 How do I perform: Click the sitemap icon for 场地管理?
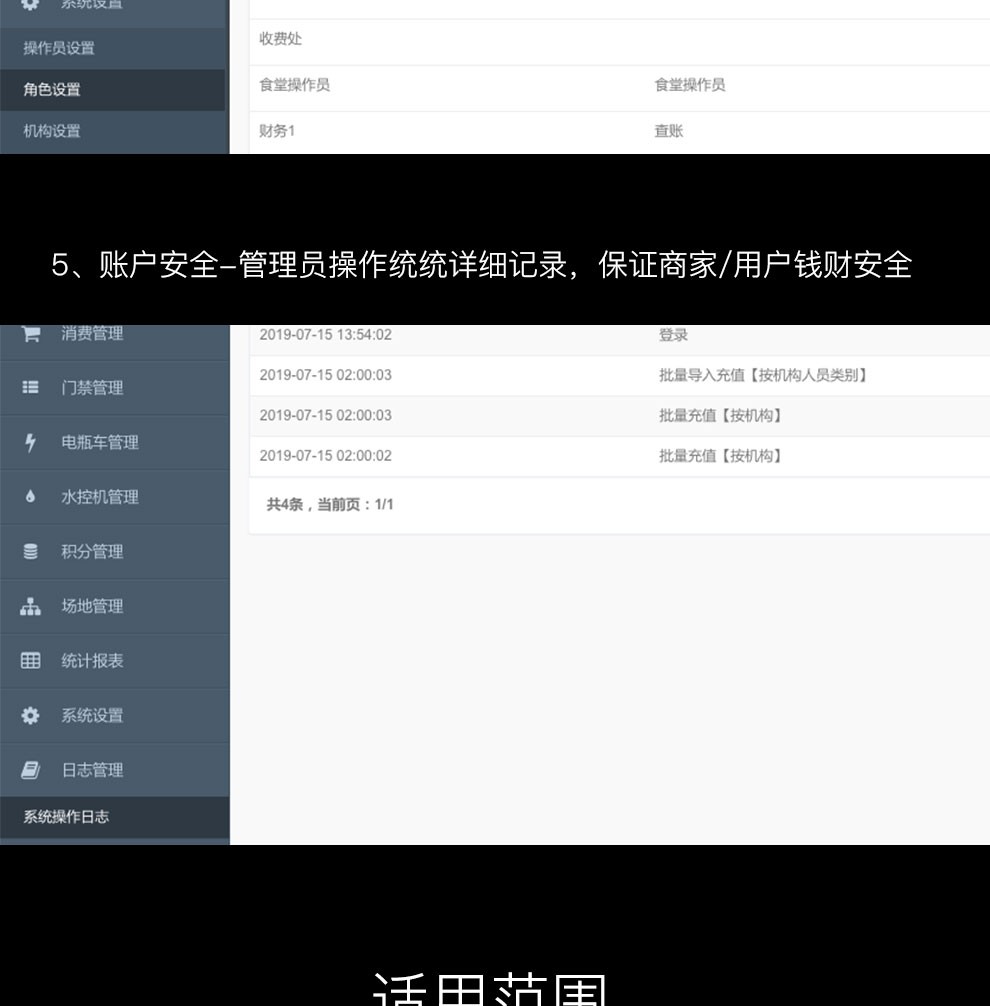[x=31, y=607]
